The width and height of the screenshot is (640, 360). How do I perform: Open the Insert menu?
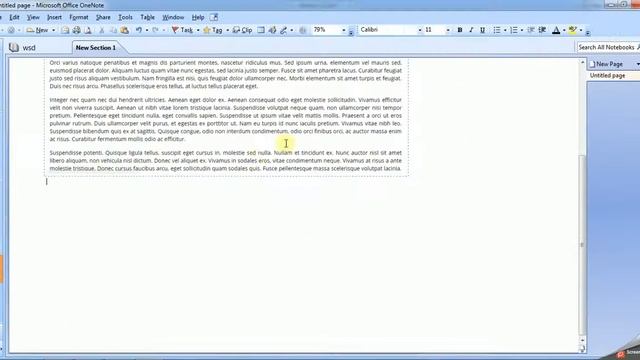[54, 17]
